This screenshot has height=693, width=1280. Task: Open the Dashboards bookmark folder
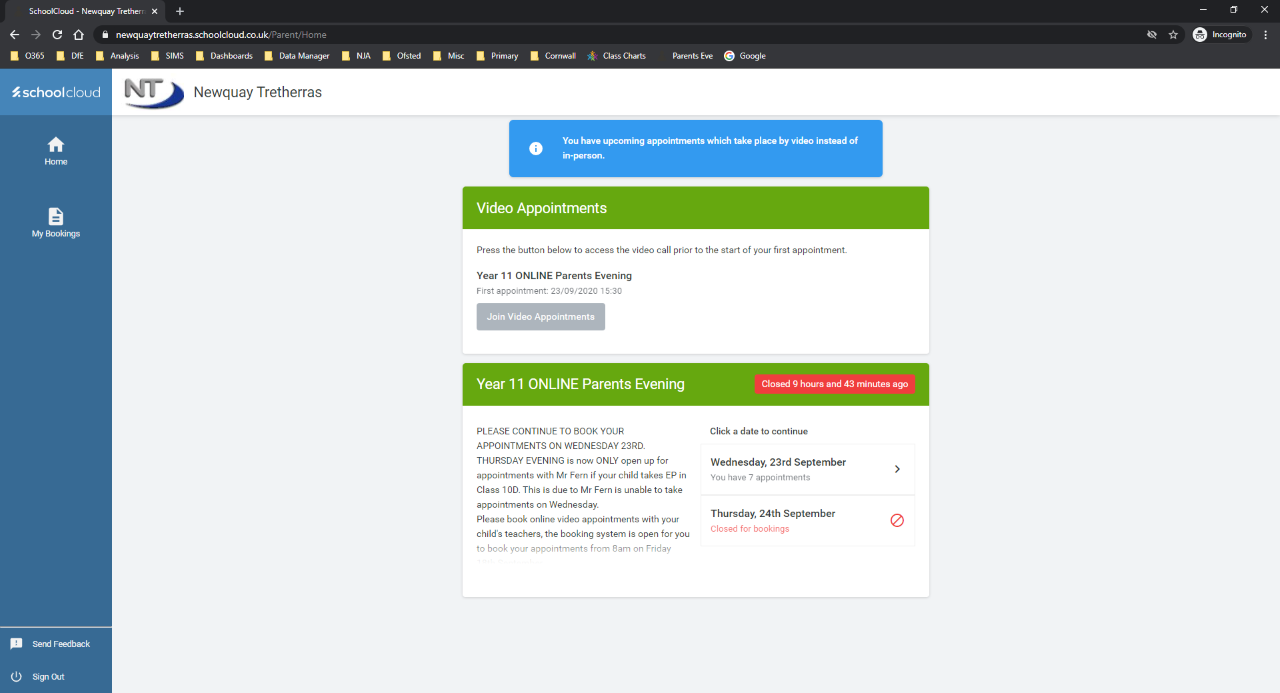point(223,56)
